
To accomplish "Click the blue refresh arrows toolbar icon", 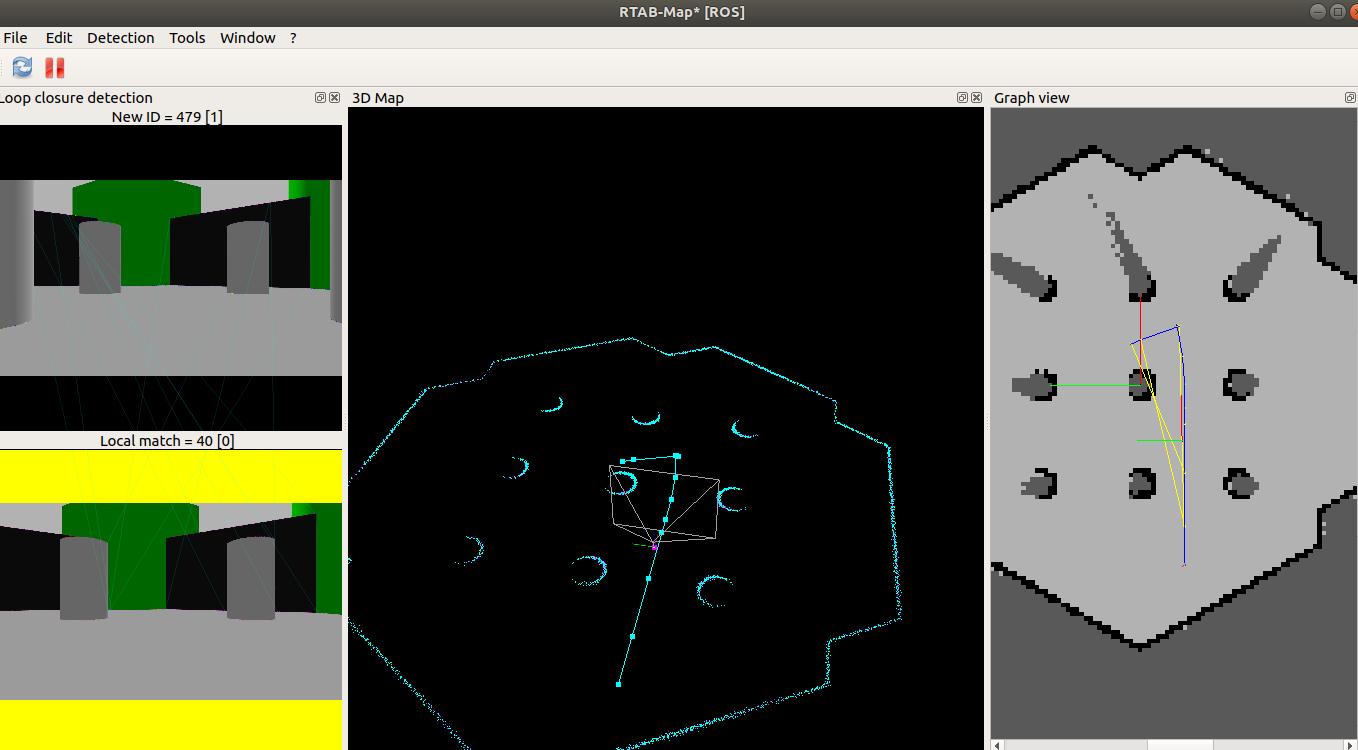I will click(22, 67).
